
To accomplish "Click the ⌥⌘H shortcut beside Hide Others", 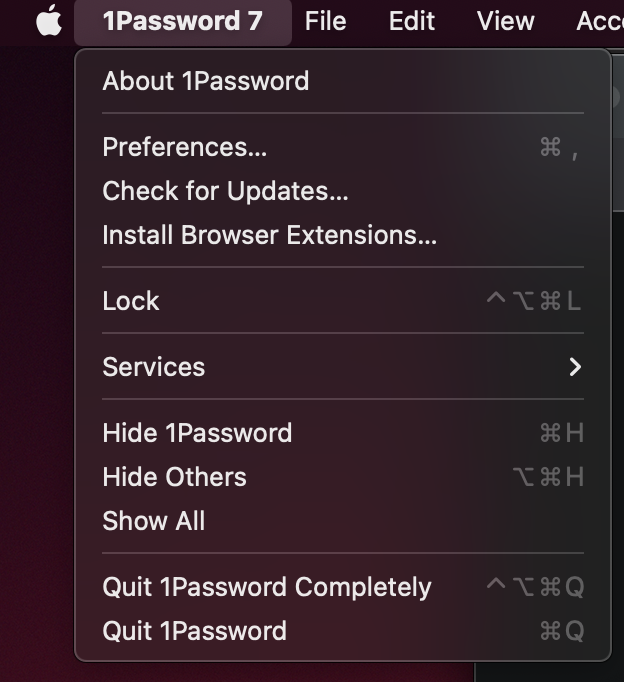I will [549, 477].
